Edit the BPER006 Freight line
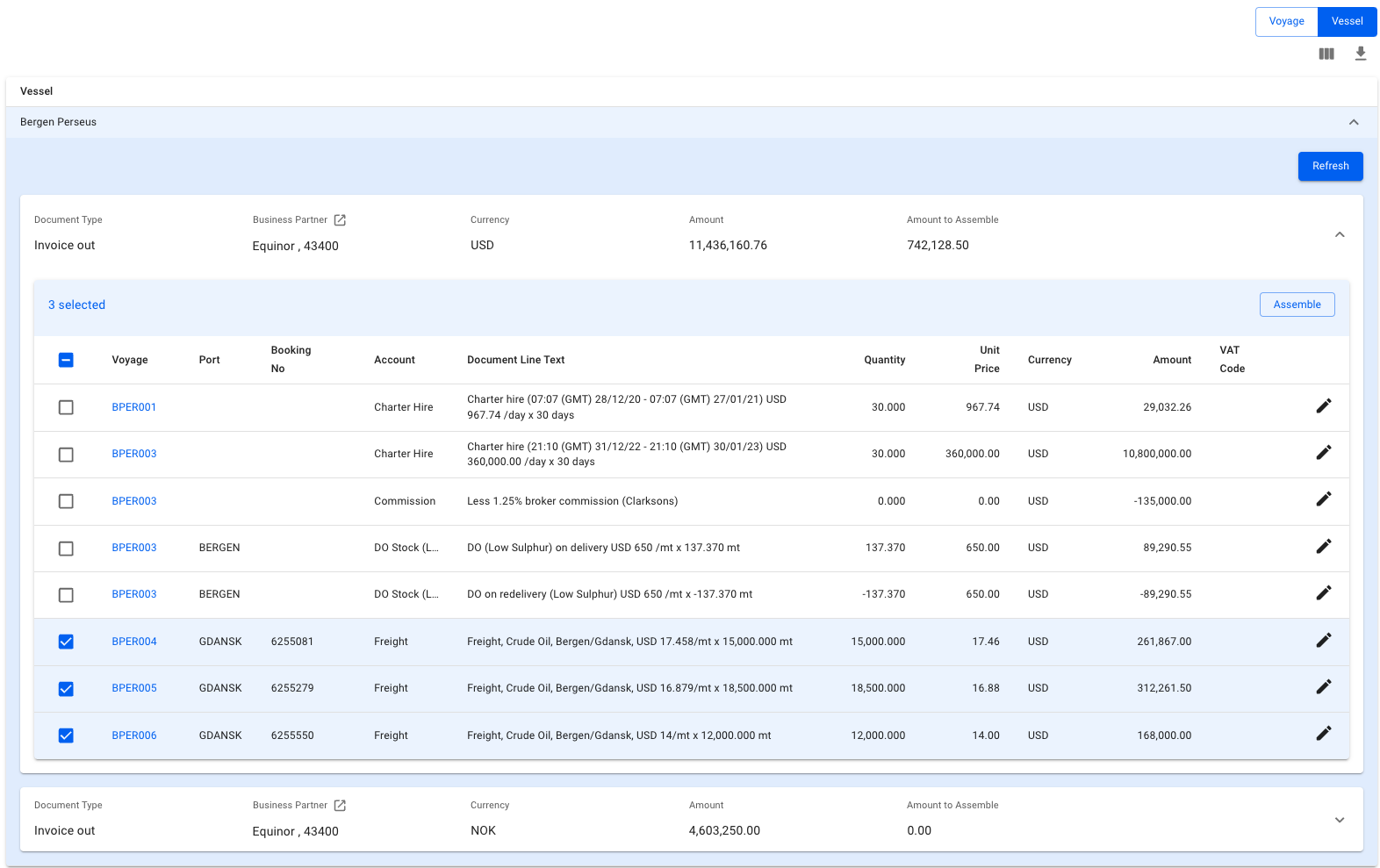 1323,734
